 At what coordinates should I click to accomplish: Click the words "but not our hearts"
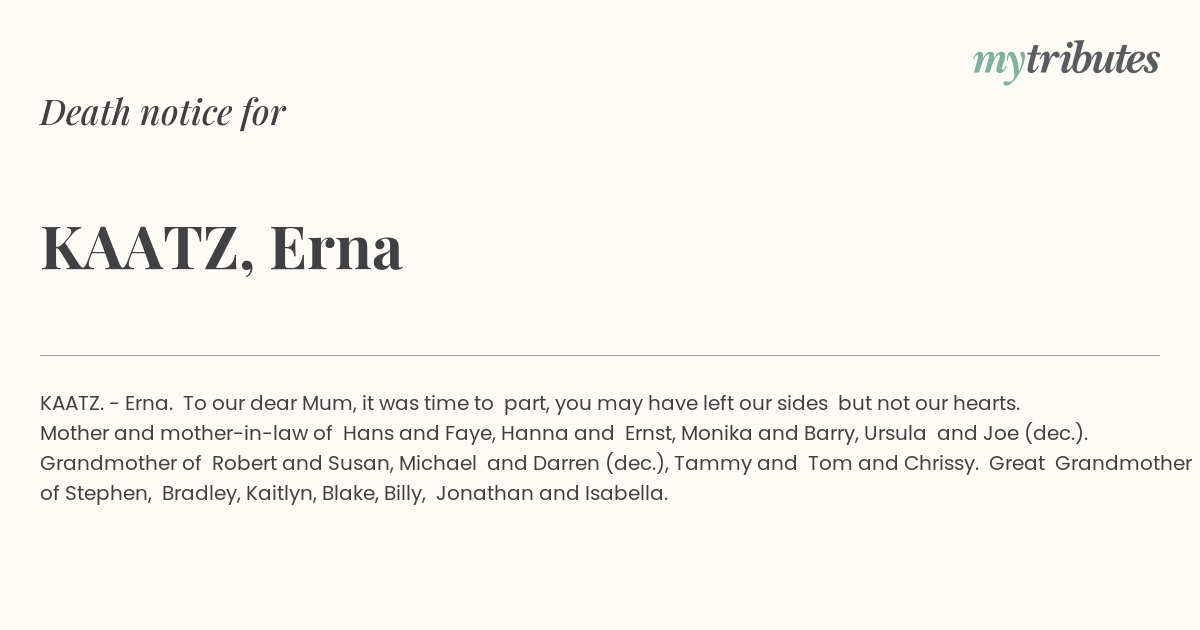[926, 403]
